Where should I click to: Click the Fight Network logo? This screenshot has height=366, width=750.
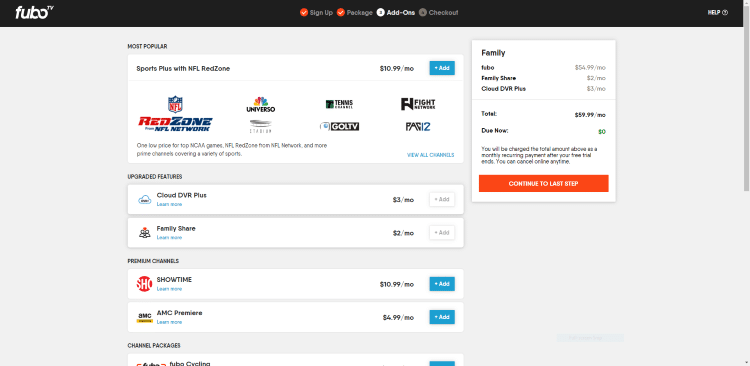point(418,104)
